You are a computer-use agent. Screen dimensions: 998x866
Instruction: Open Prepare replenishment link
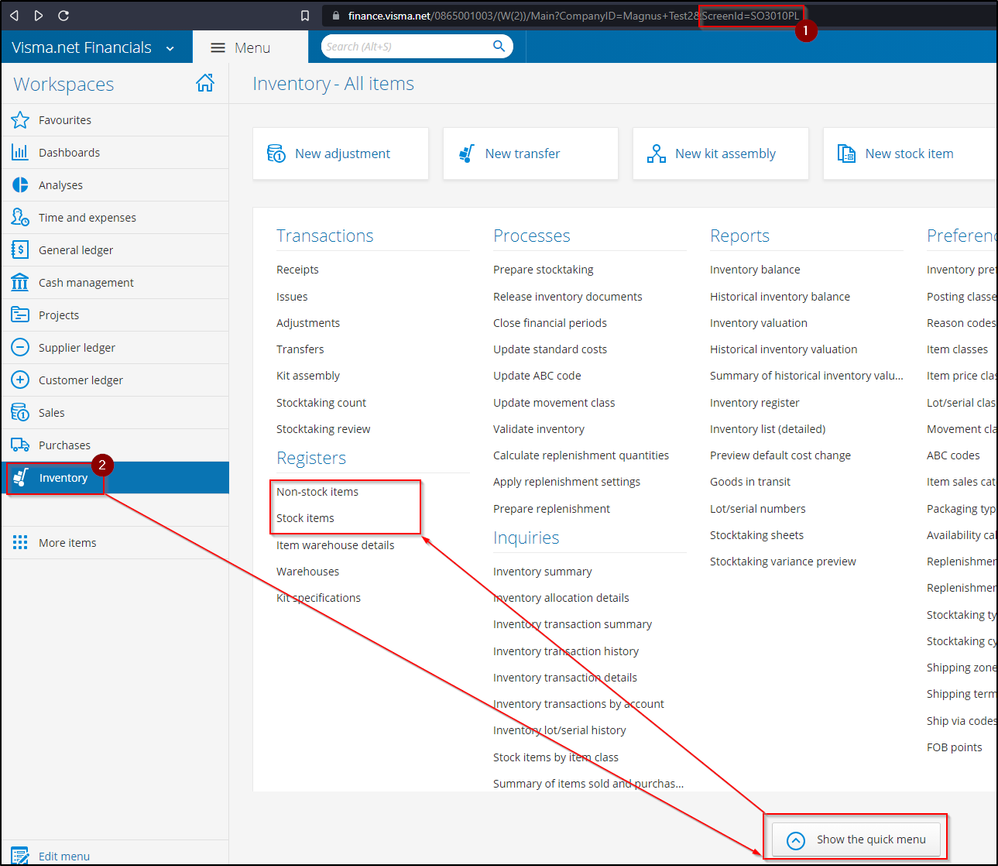(x=551, y=508)
